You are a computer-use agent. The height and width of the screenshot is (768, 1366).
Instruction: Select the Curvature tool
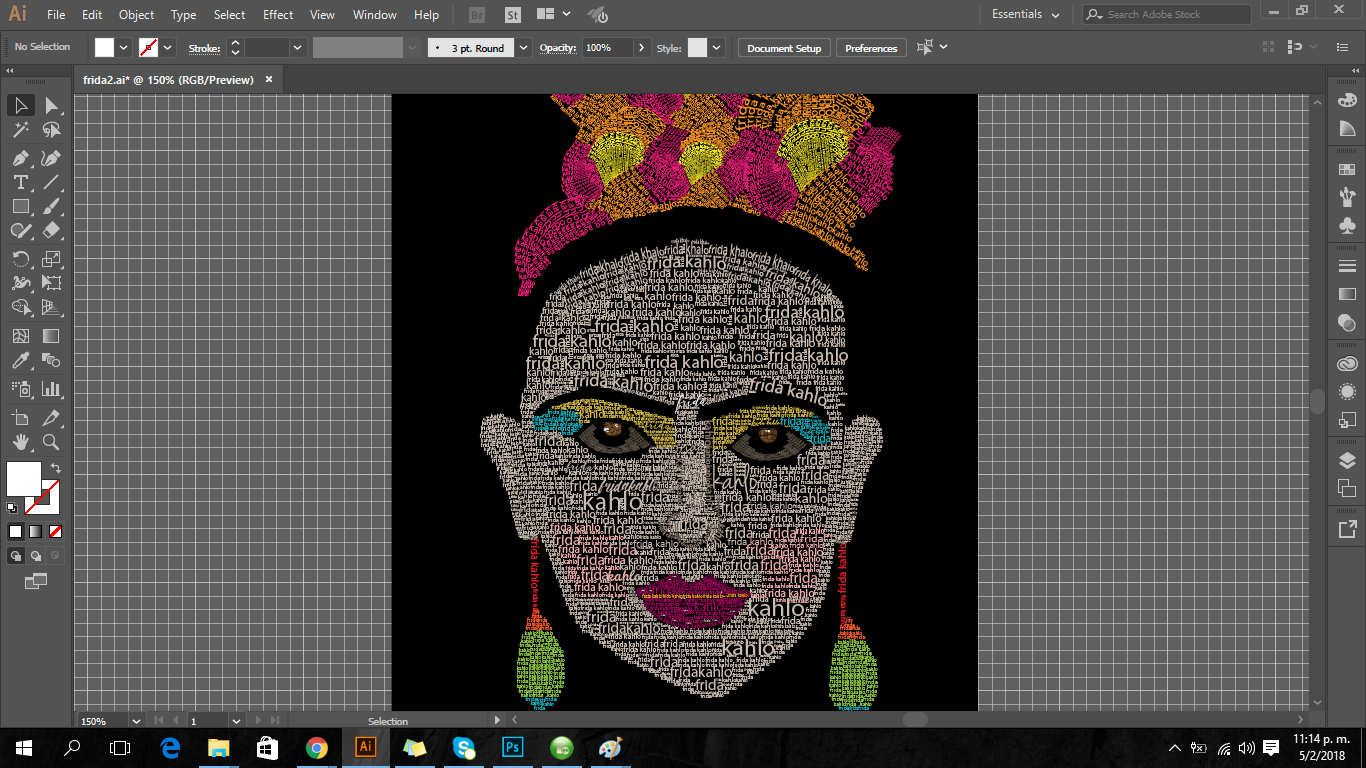(x=51, y=158)
